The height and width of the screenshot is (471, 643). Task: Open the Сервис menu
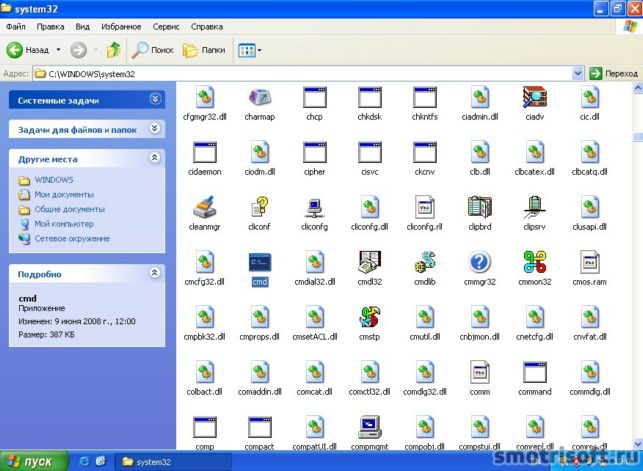(x=166, y=27)
